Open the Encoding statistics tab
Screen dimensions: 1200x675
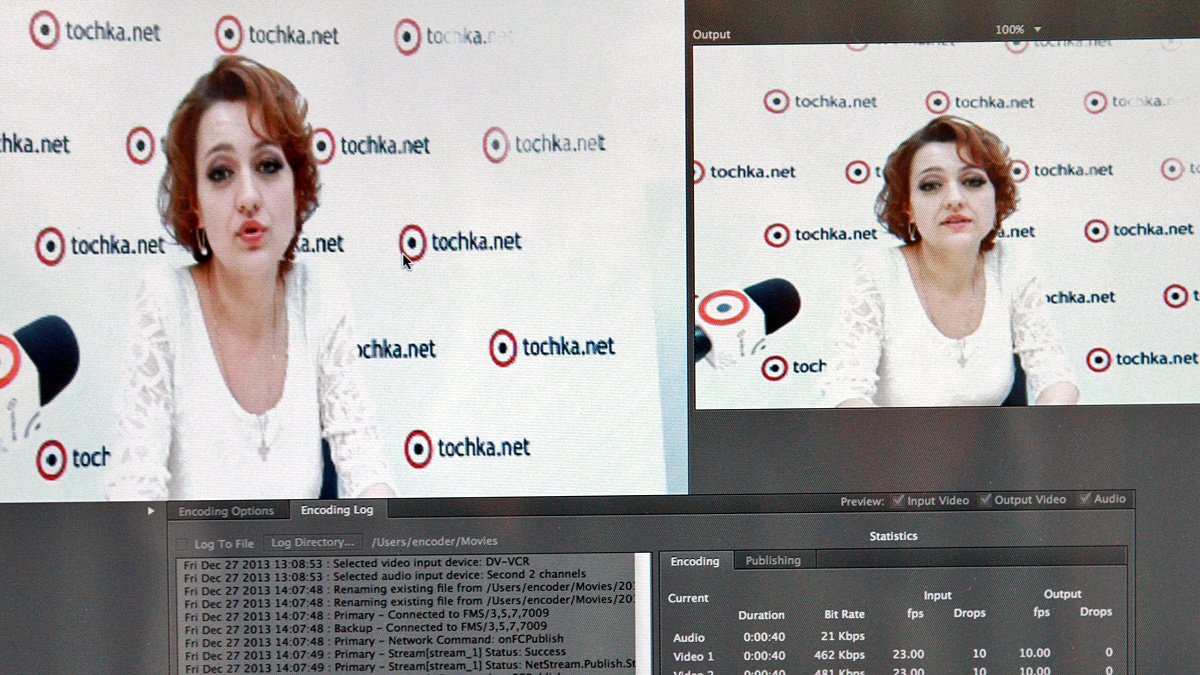[695, 561]
